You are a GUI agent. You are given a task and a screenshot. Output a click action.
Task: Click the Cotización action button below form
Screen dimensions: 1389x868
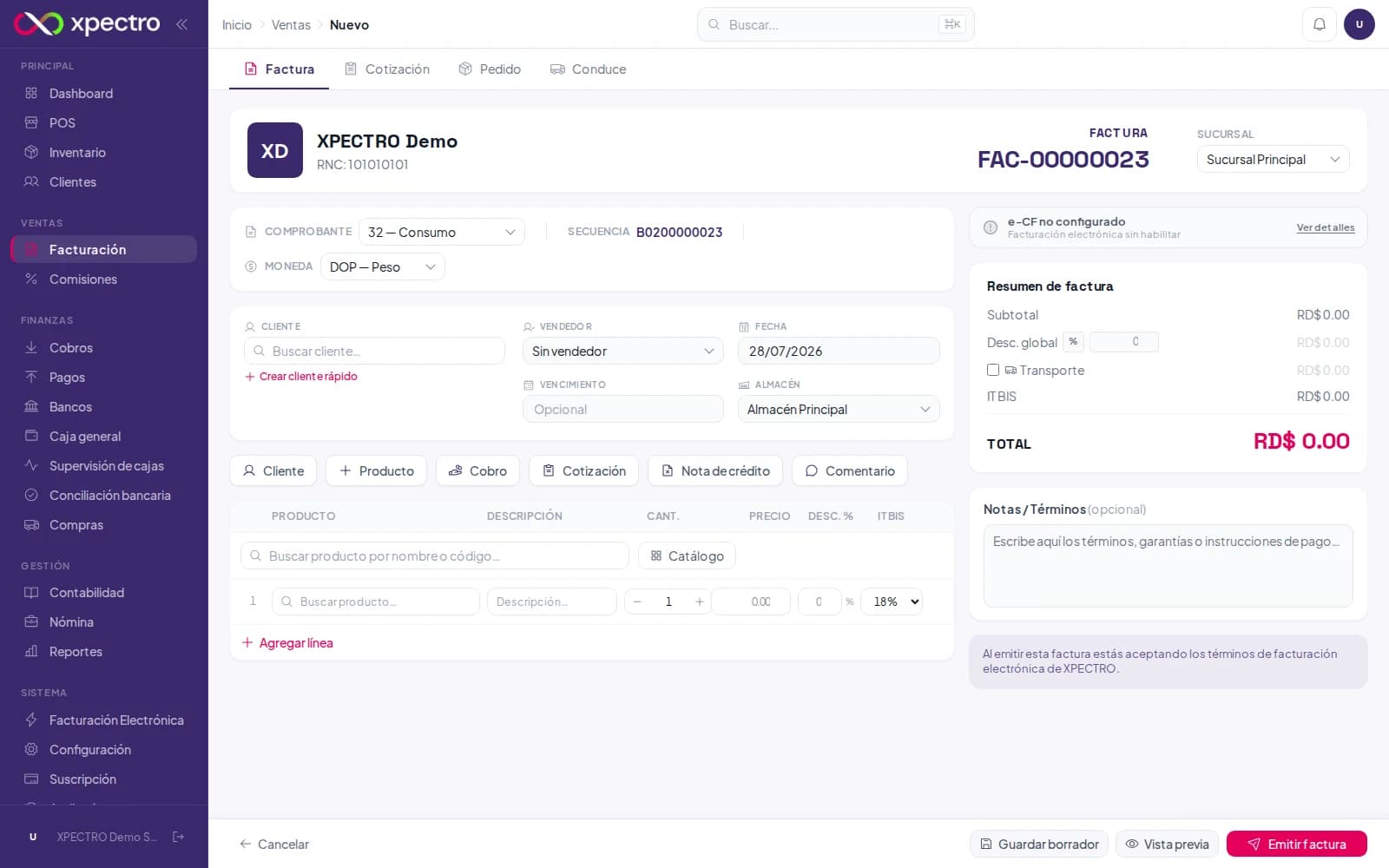point(583,470)
